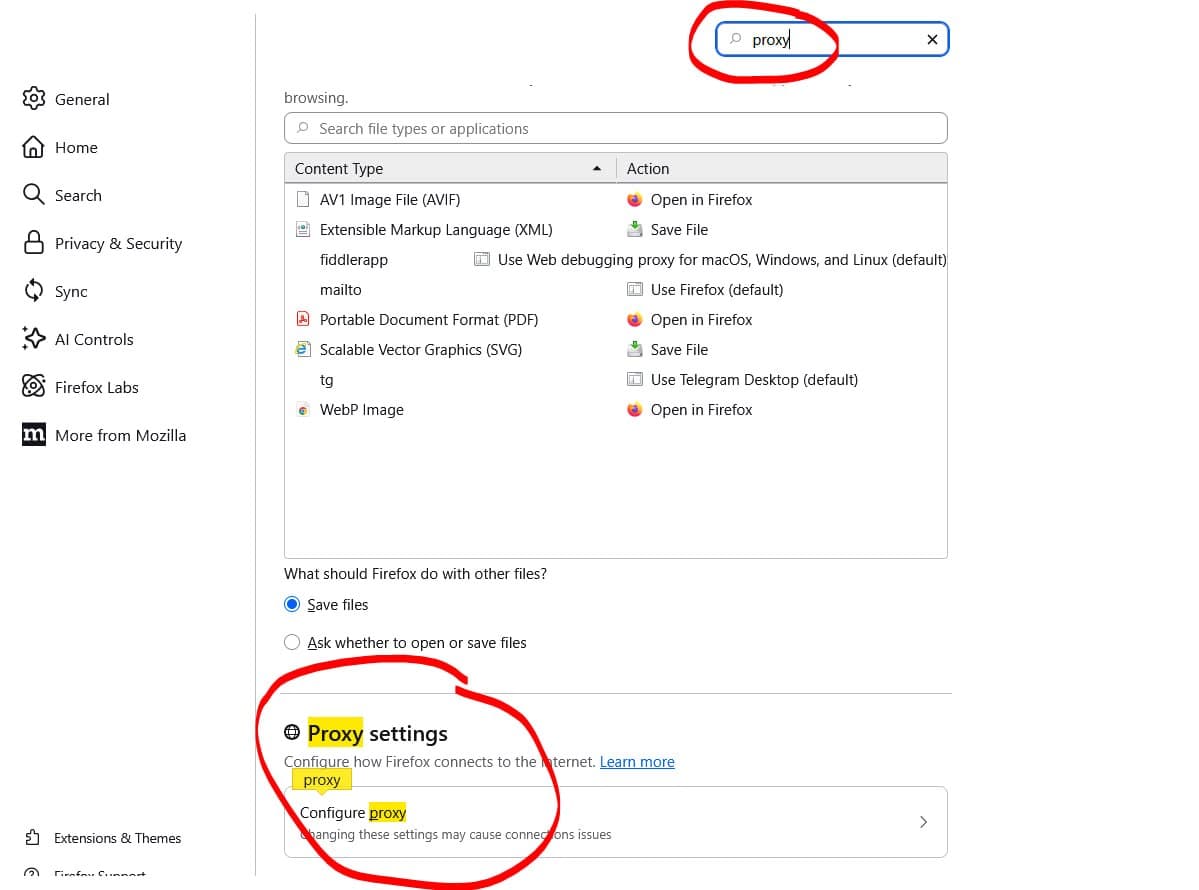
Task: Sort by Content Type column arrow
Action: (x=596, y=168)
